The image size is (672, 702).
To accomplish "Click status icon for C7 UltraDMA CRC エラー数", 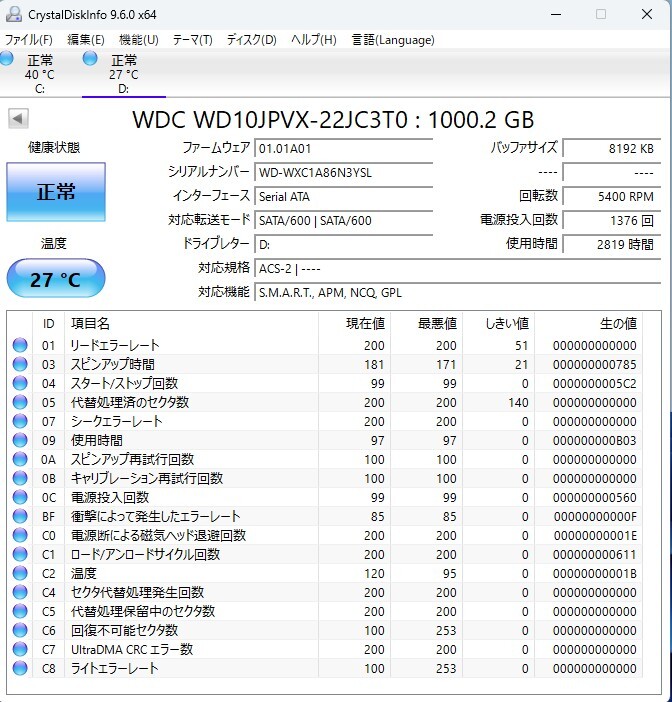I will 20,649.
